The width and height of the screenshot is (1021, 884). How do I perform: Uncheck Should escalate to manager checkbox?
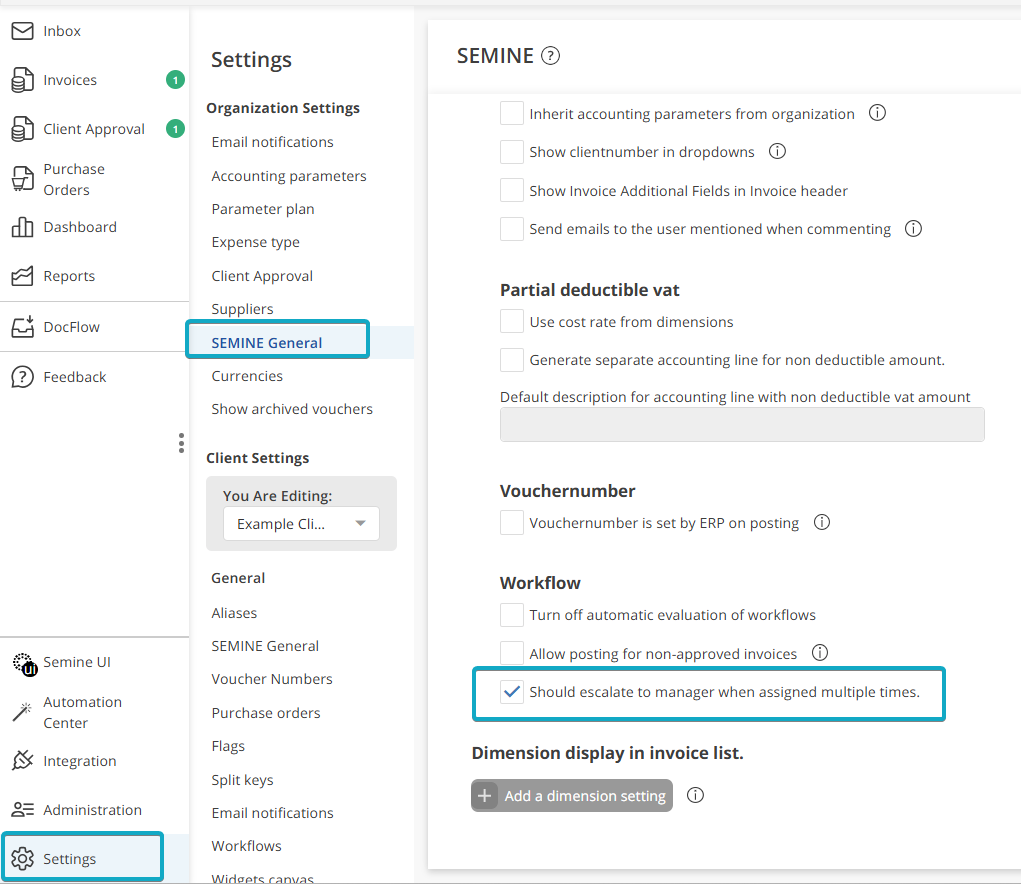[x=512, y=692]
